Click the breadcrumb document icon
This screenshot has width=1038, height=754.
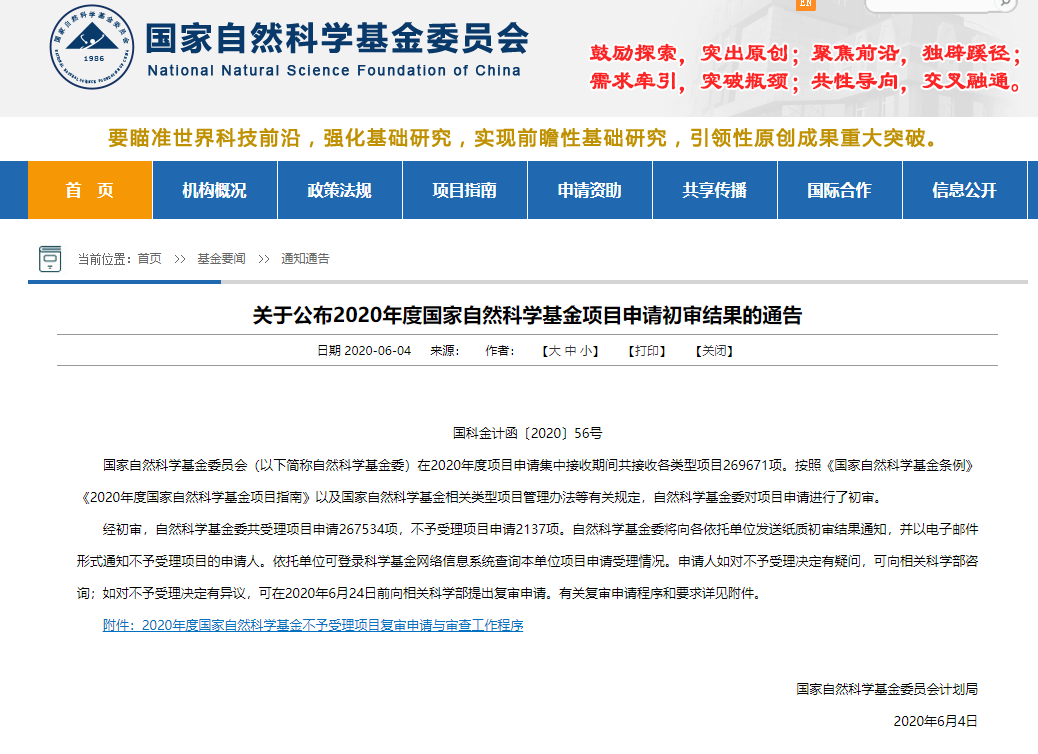50,258
